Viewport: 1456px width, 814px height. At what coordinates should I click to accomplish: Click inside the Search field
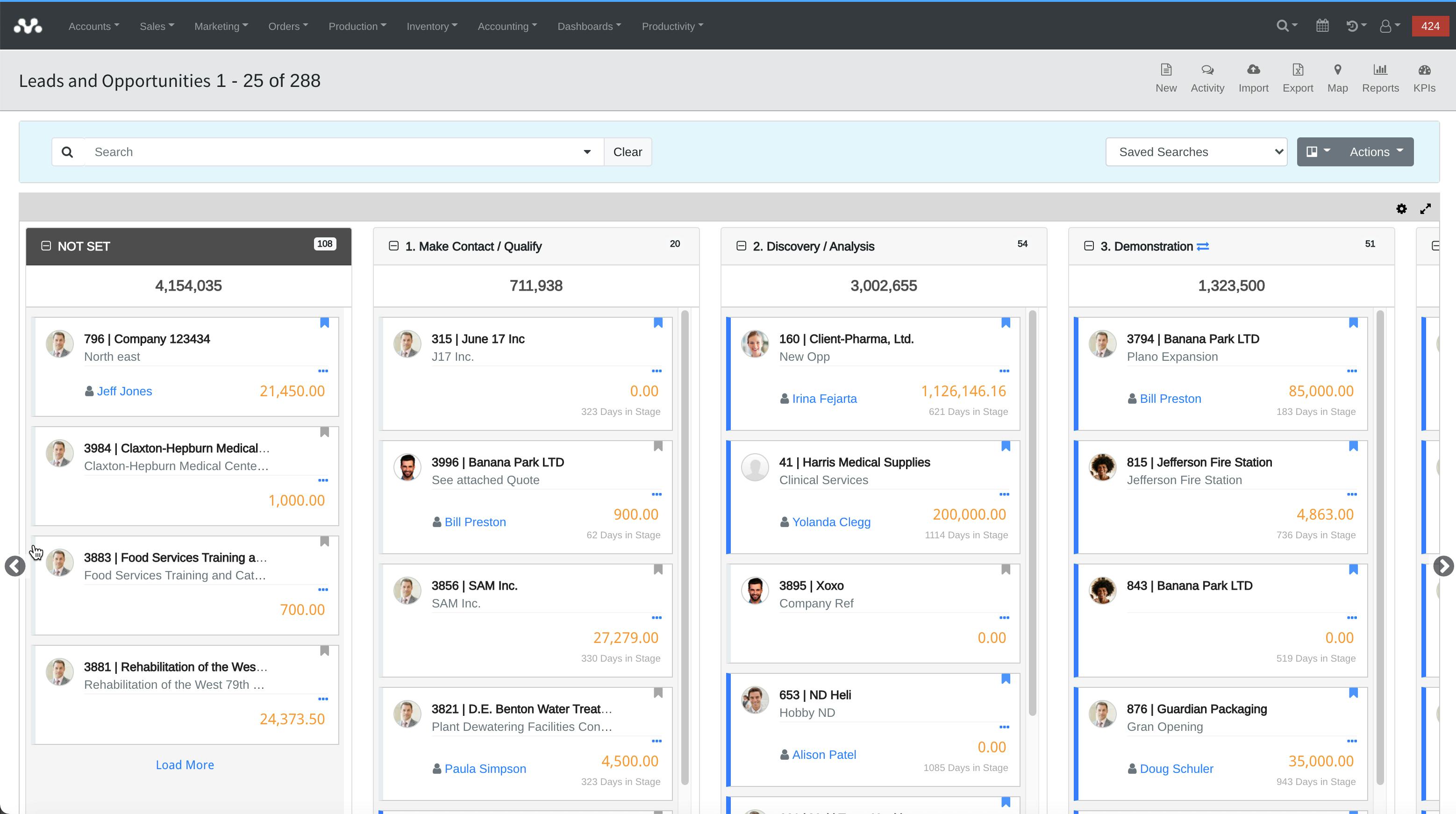tap(283, 151)
